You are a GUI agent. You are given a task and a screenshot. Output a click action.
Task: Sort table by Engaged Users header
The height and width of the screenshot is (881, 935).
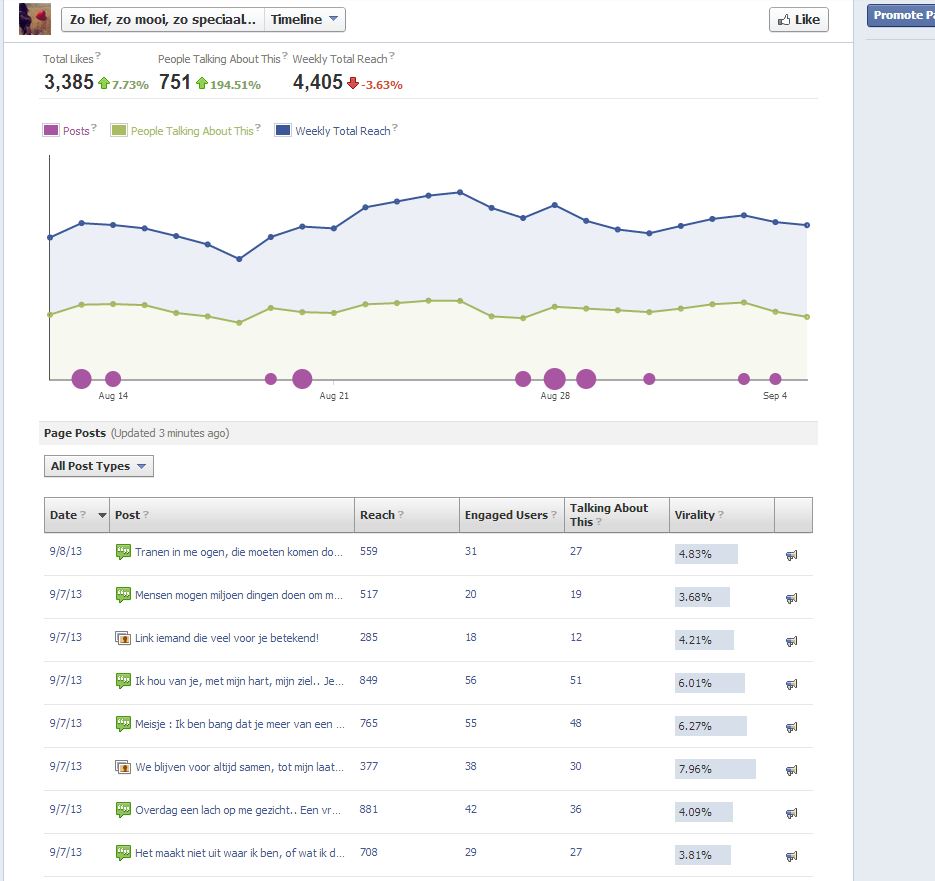(x=512, y=515)
